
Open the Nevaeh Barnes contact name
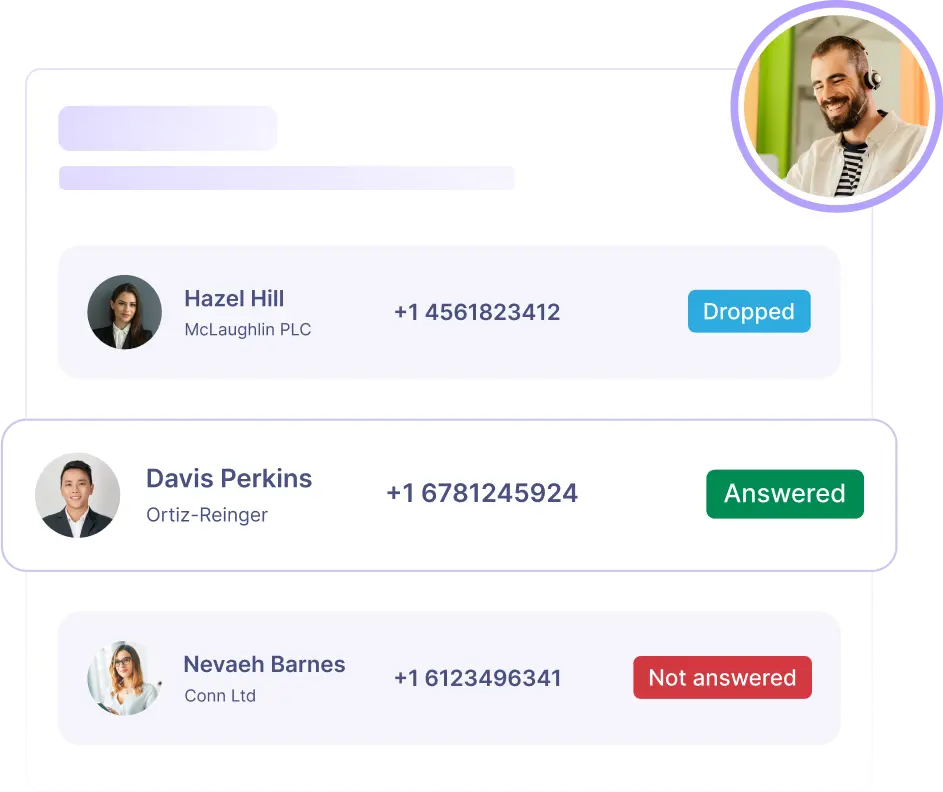pyautogui.click(x=264, y=665)
